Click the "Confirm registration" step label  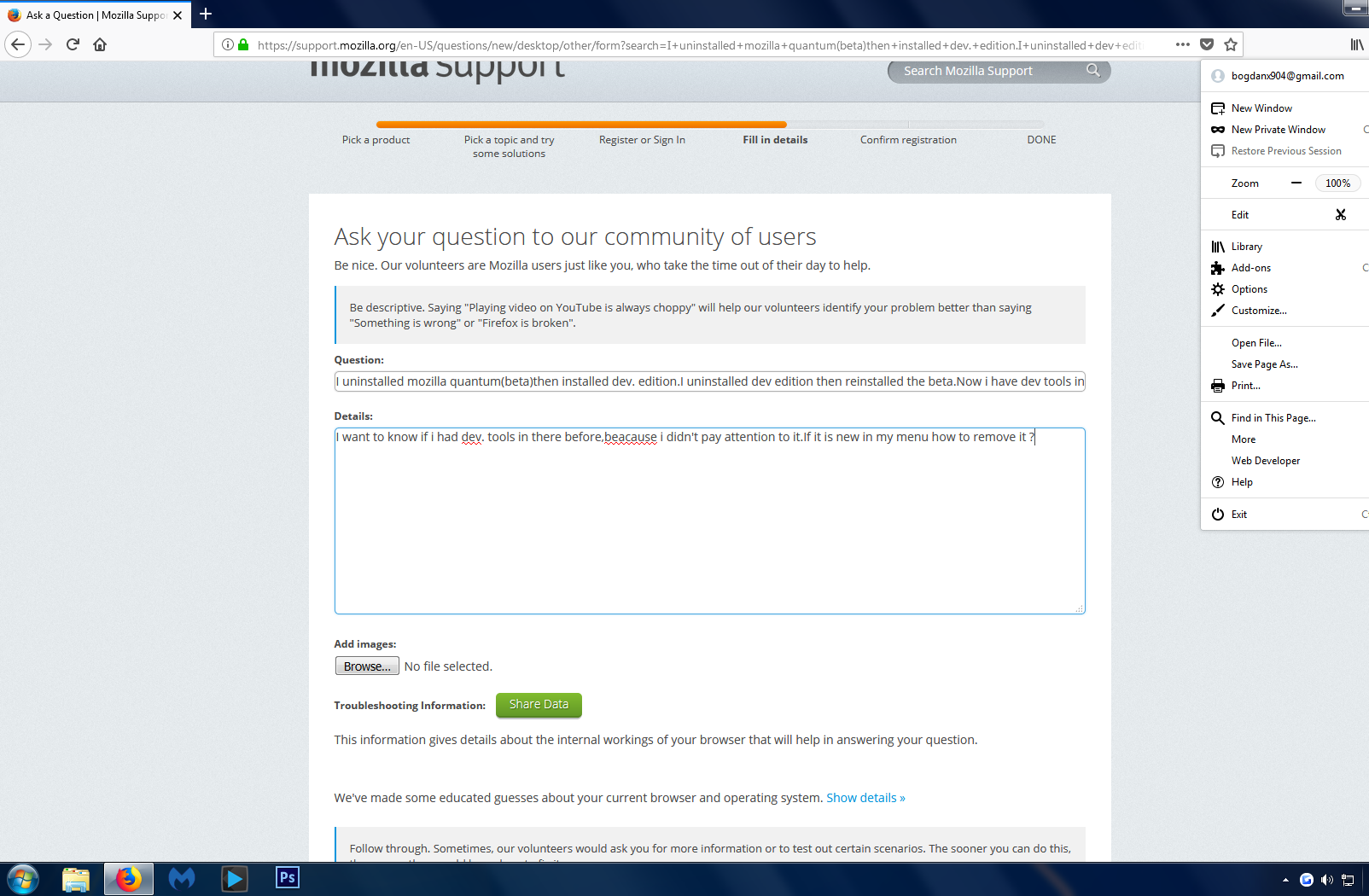908,140
